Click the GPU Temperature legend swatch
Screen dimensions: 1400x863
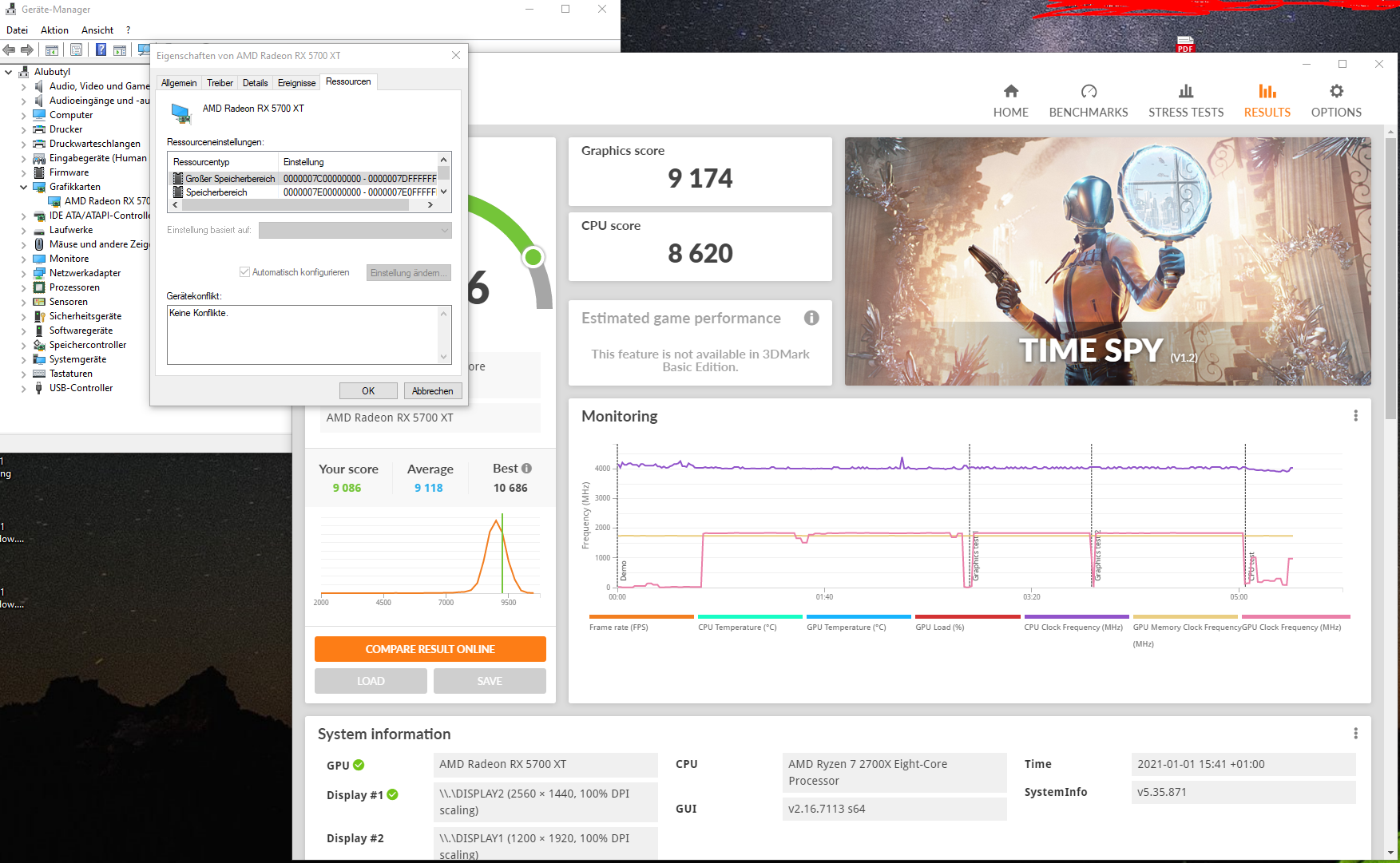859,616
